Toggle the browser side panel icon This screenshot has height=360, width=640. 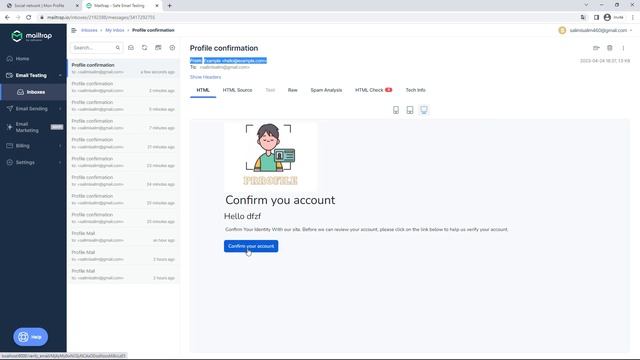596,18
